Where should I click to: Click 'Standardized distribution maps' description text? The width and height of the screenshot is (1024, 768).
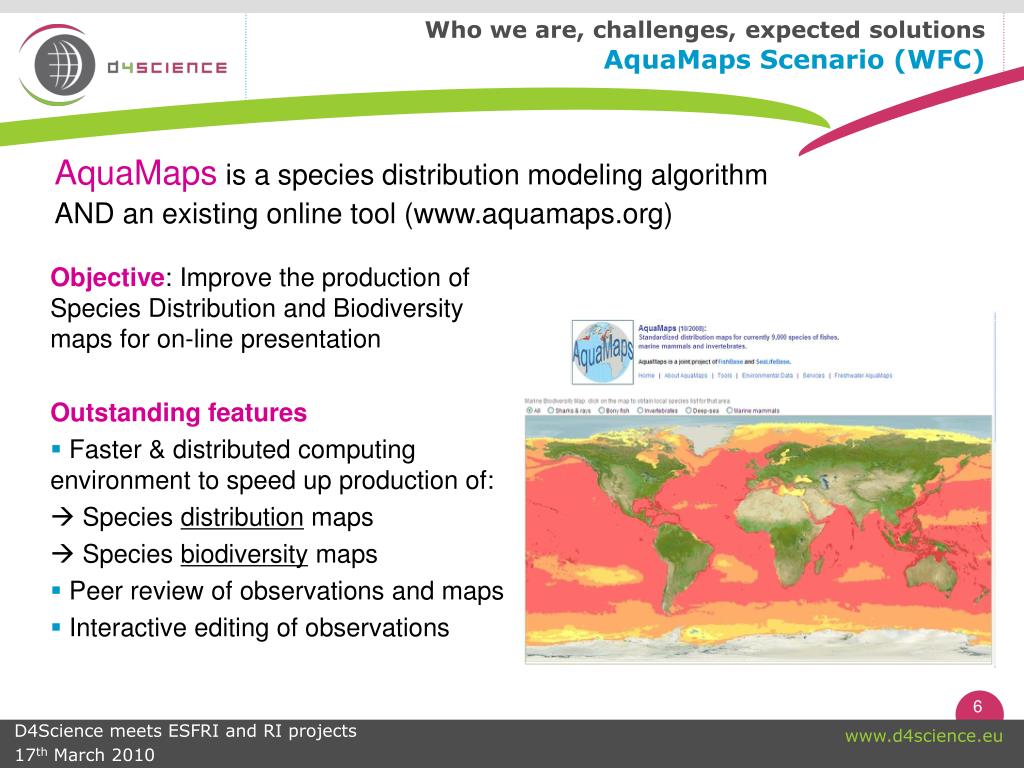[738, 342]
